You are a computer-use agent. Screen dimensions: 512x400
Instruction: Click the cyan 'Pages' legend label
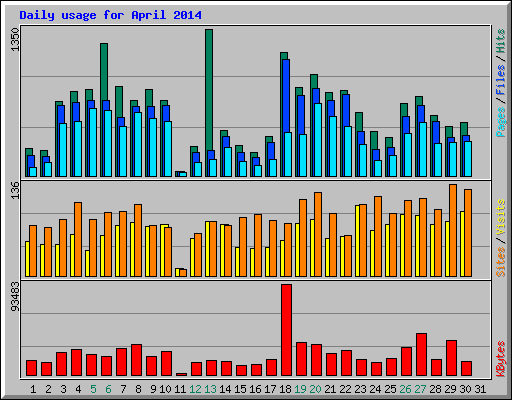(501, 122)
